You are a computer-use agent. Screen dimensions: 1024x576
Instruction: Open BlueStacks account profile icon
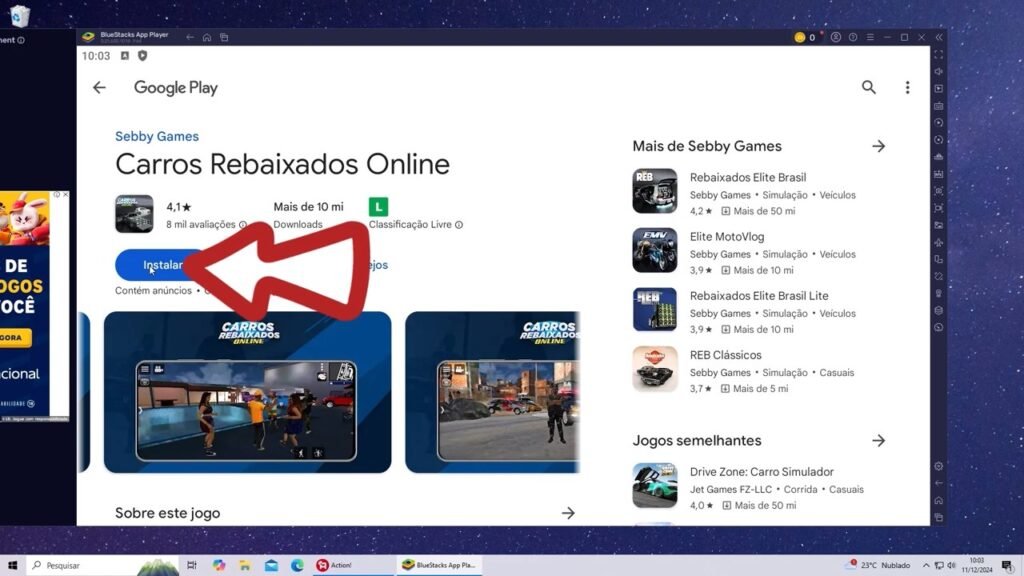click(835, 37)
